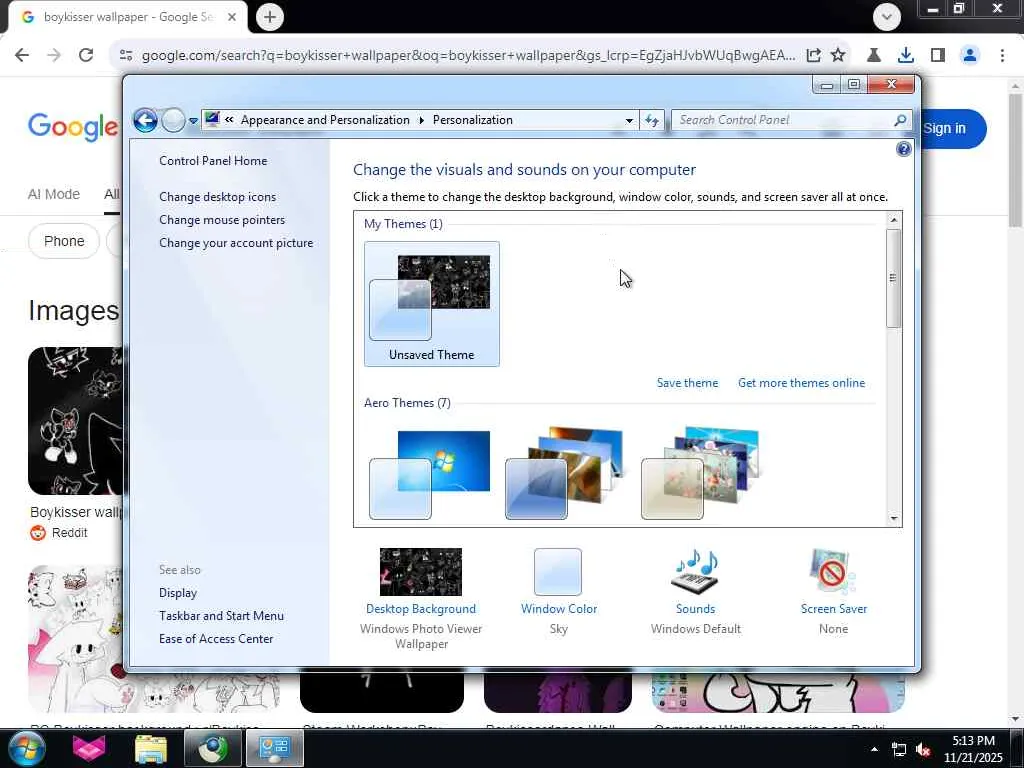Click Chrome's forward arrow button
The width and height of the screenshot is (1024, 768).
54,55
